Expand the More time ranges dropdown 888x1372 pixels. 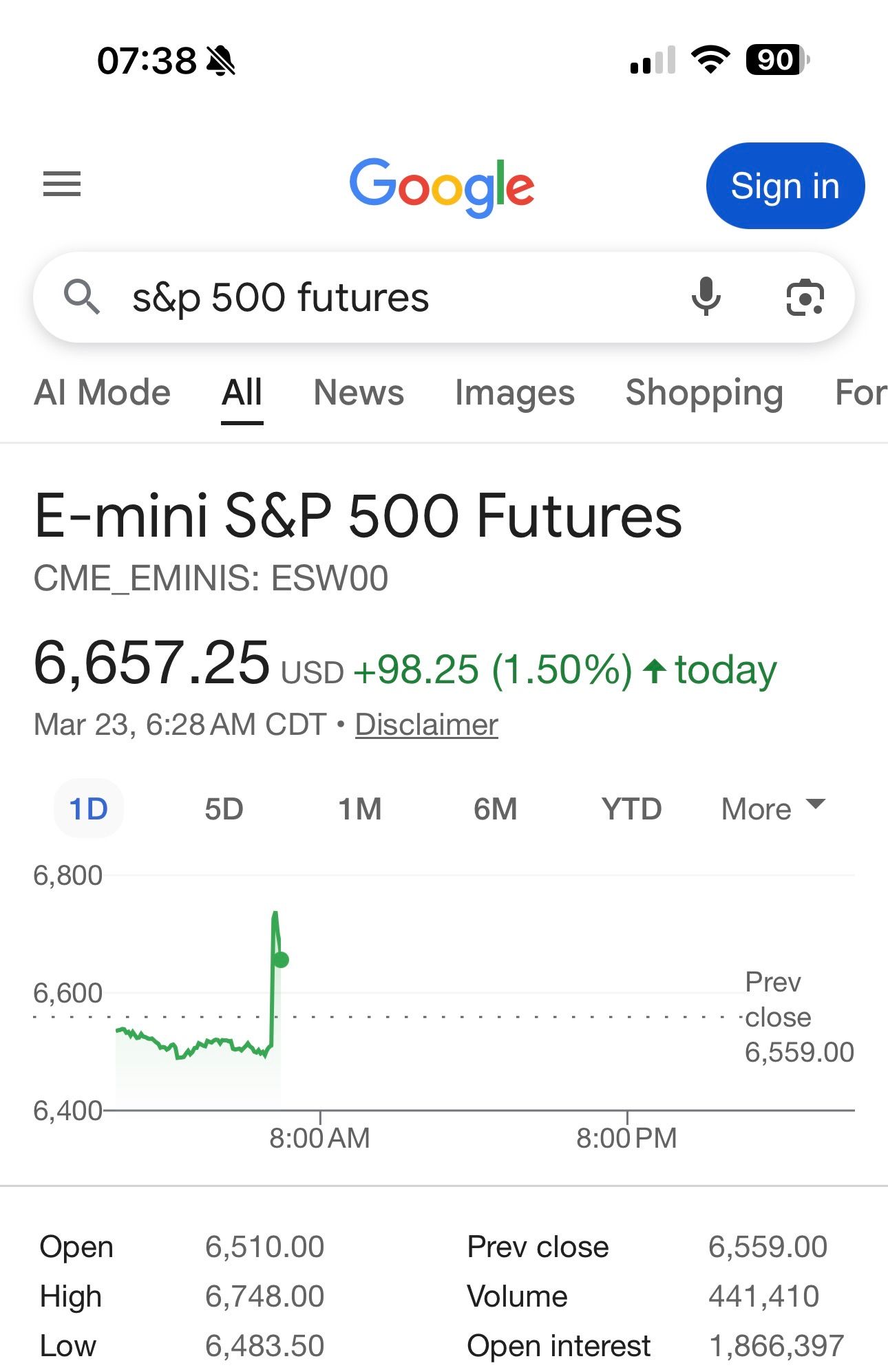[x=772, y=808]
